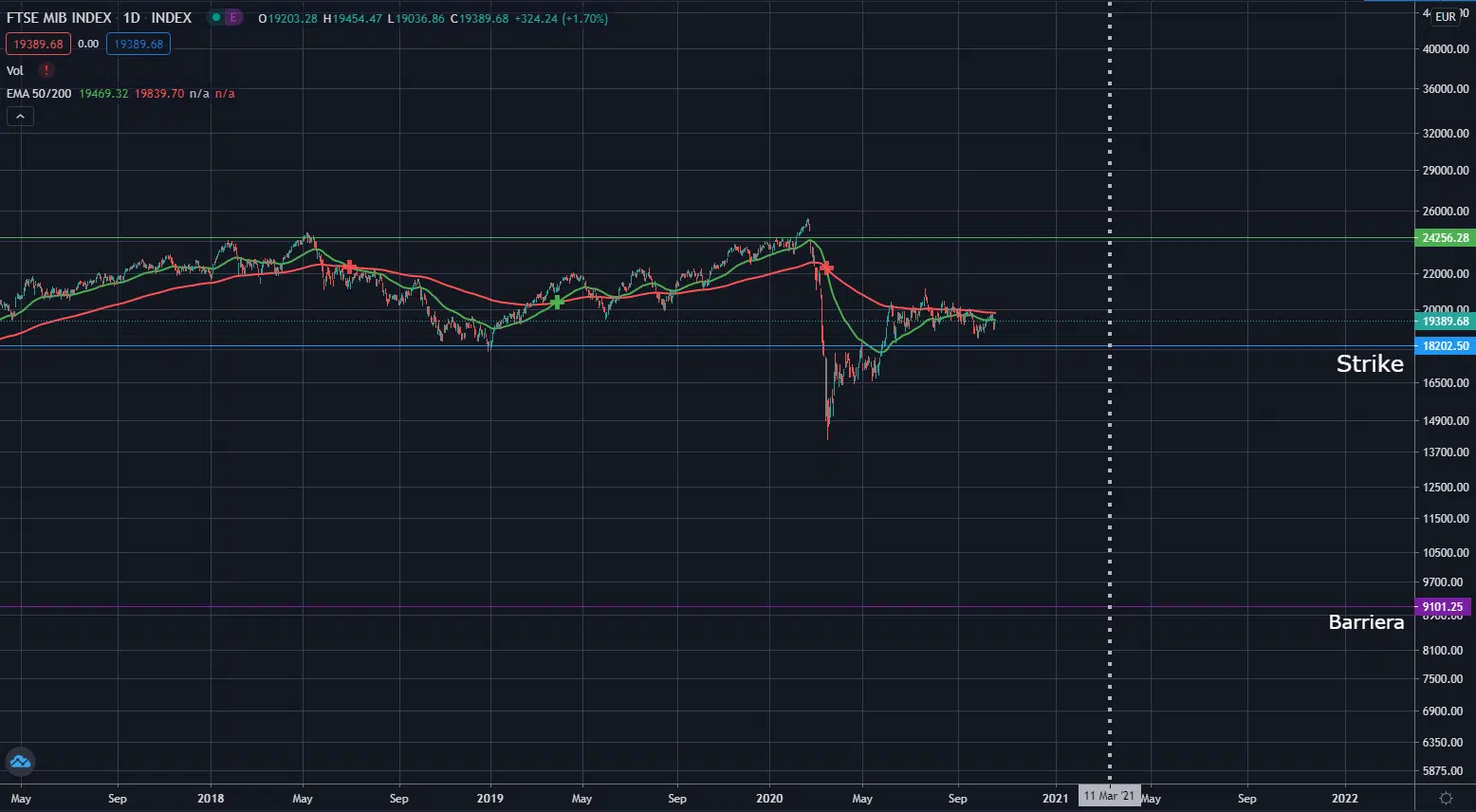Open the 1D interval selector in legend
1476x812 pixels.
pos(131,18)
